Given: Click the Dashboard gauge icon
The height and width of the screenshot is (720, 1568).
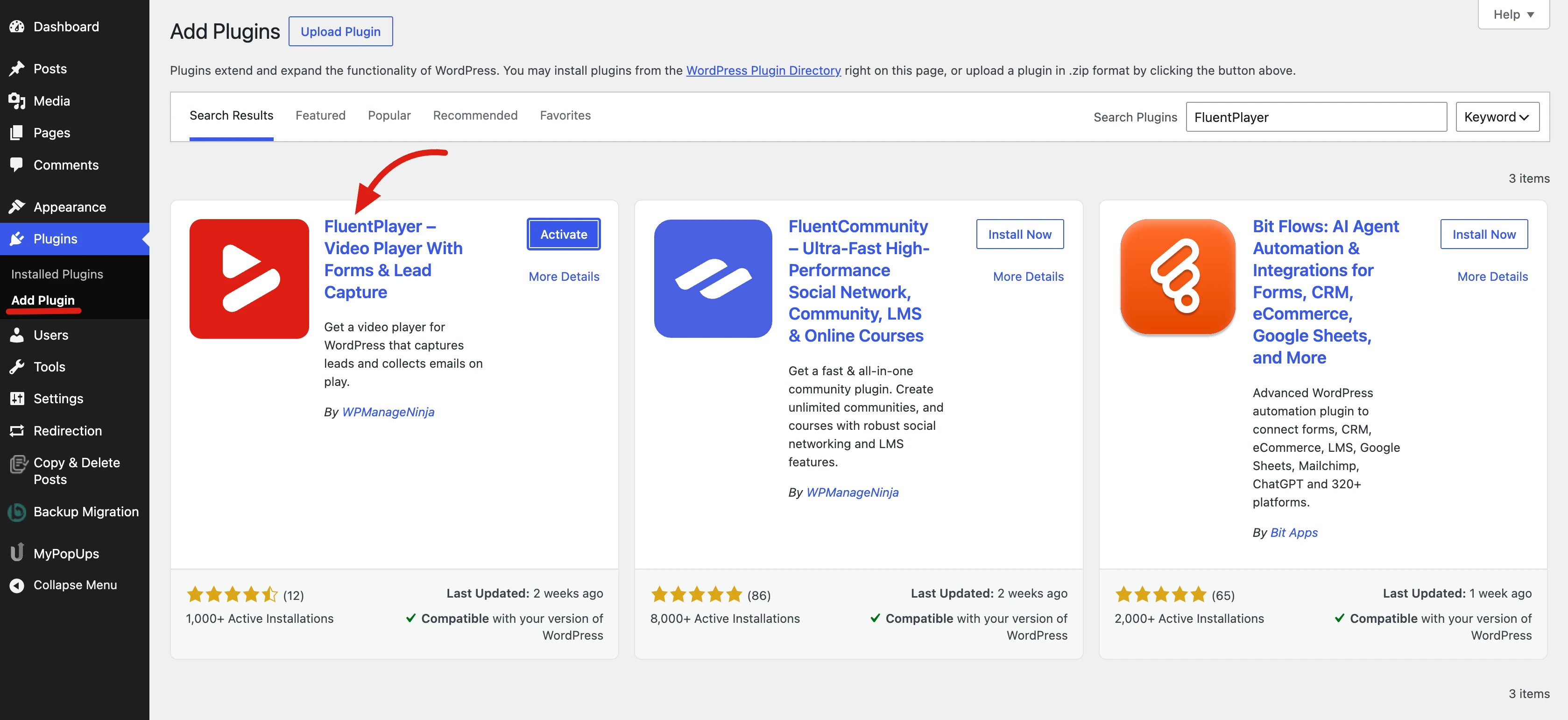Looking at the screenshot, I should [17, 27].
